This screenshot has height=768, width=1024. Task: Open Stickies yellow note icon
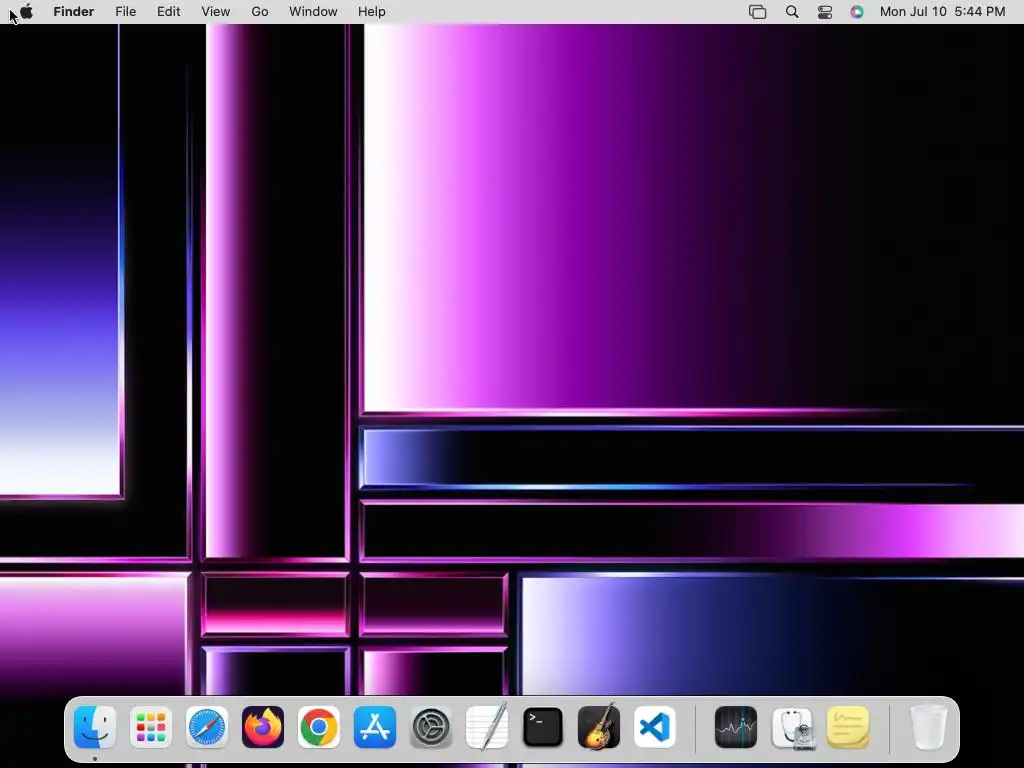tap(848, 727)
